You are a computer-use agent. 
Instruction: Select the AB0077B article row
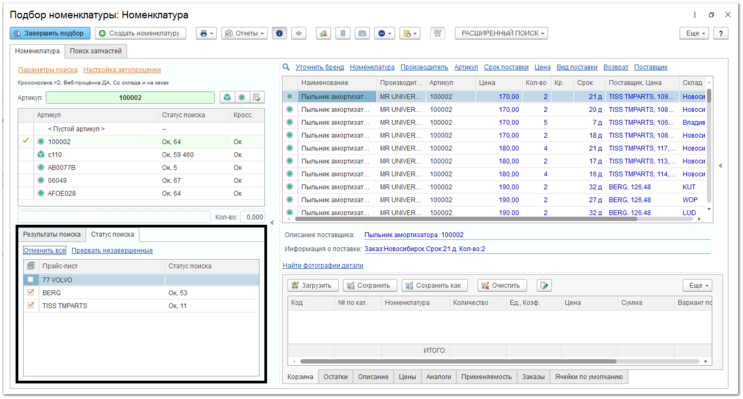coord(141,167)
